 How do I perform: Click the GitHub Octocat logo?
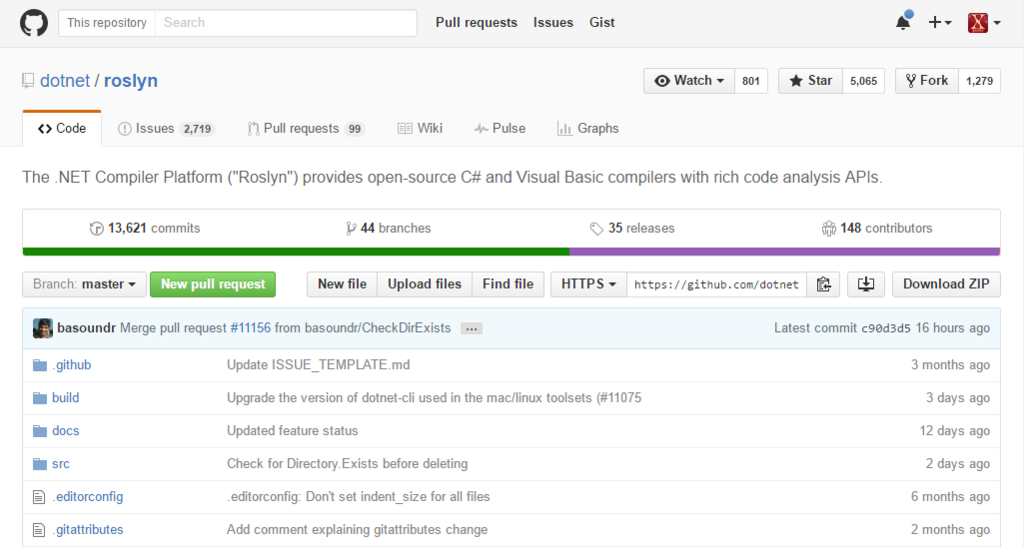tap(34, 23)
